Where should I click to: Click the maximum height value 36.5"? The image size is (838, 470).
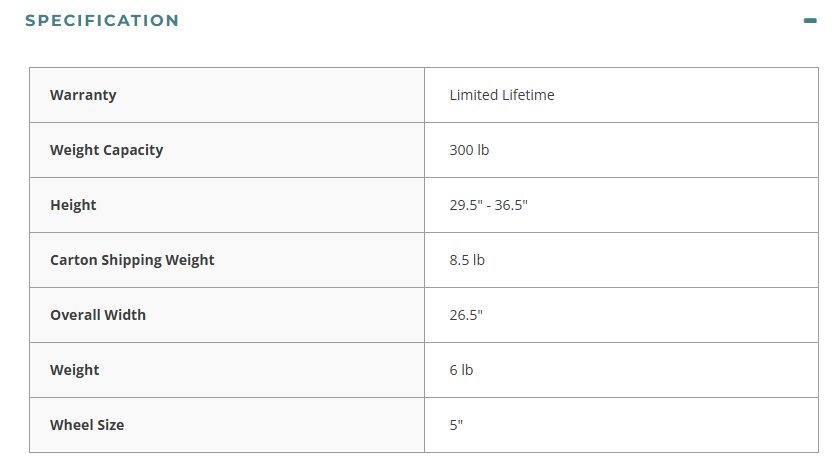[512, 205]
